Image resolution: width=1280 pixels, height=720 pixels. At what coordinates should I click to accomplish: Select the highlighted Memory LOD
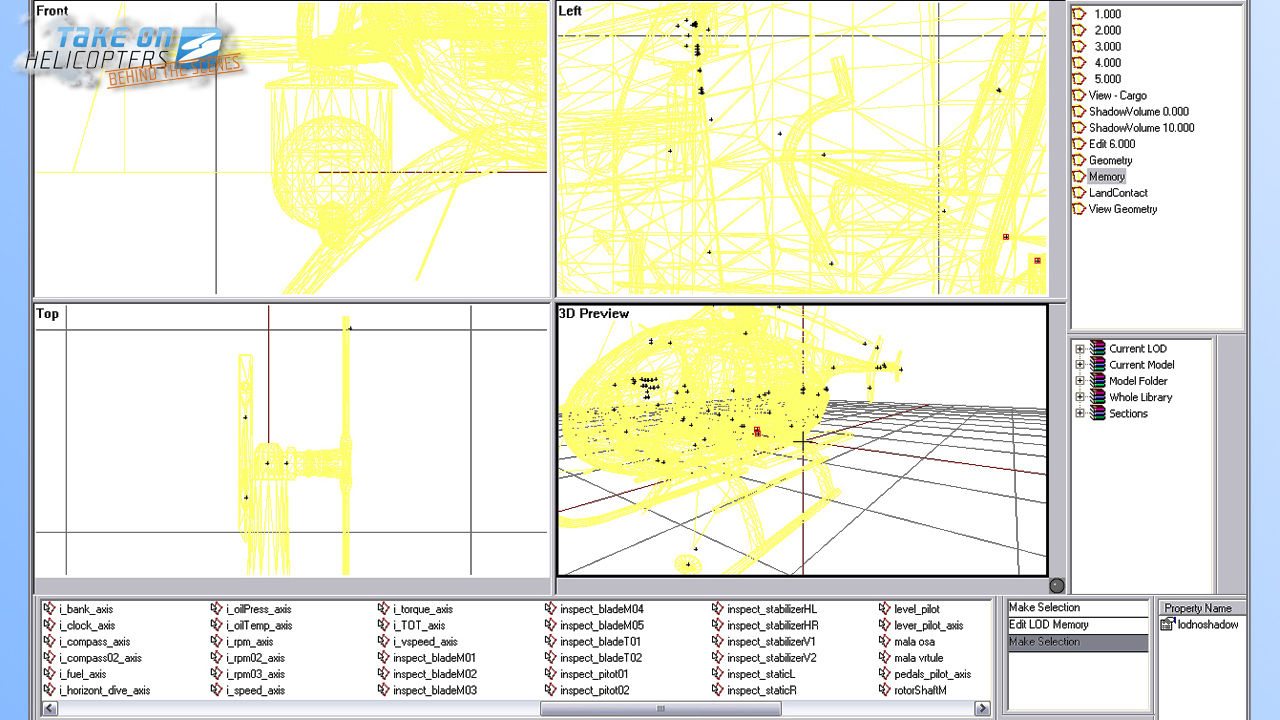1107,177
